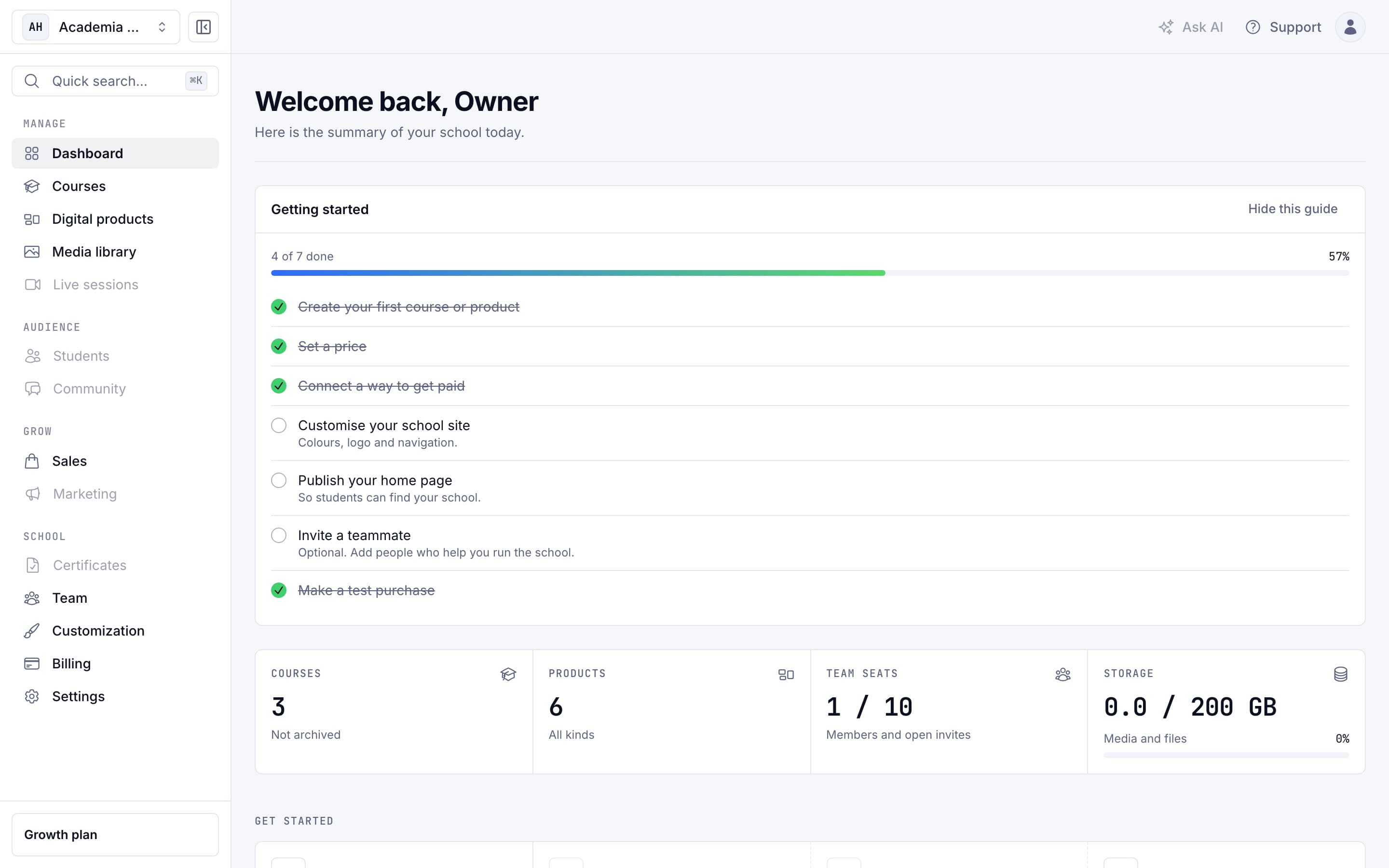The image size is (1389, 868).
Task: Collapse the sidebar with the panel icon
Action: 203,27
